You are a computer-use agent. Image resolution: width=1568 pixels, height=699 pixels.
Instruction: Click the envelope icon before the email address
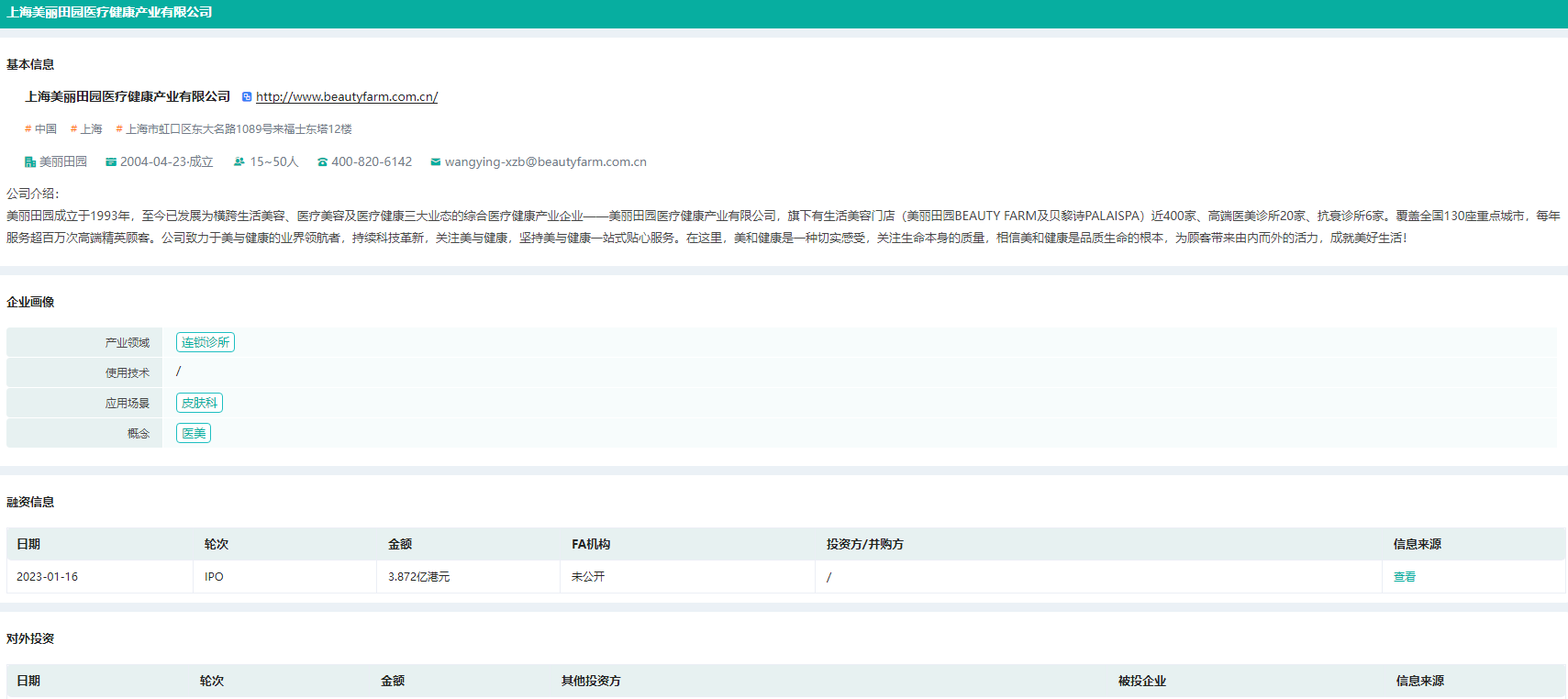436,162
